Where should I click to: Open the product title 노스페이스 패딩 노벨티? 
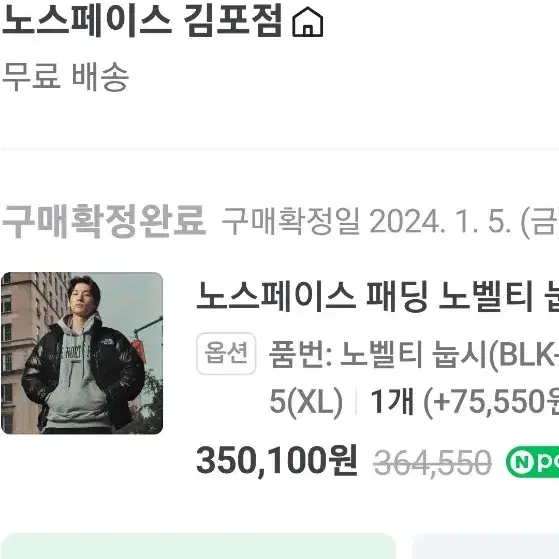(x=378, y=297)
